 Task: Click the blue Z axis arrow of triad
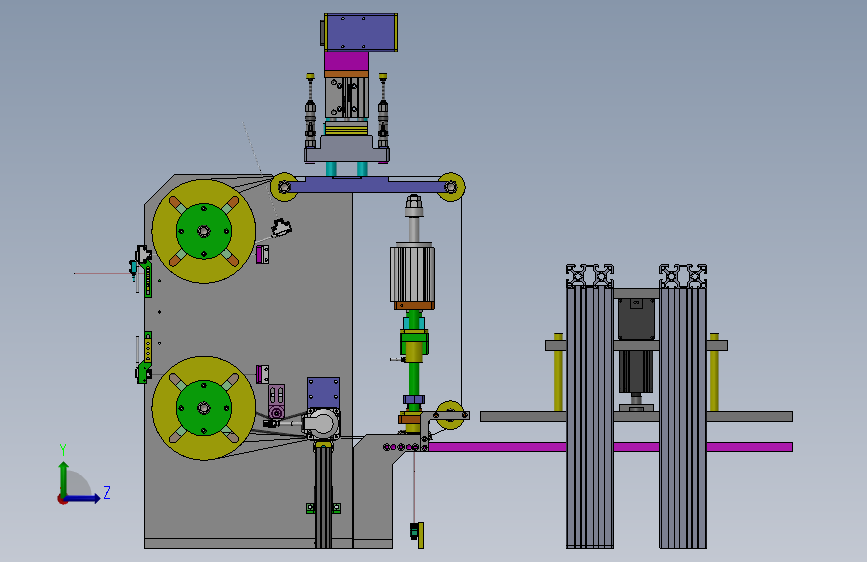click(x=83, y=498)
